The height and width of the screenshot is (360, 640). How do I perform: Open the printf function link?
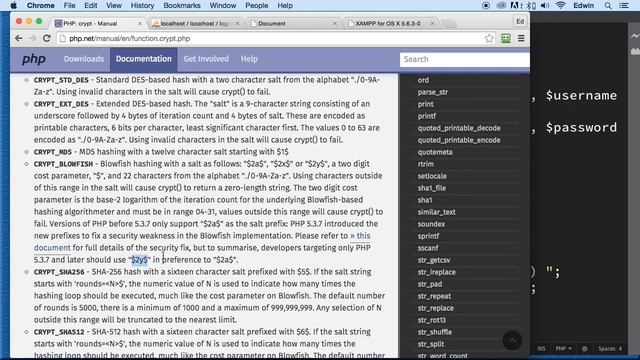click(427, 116)
